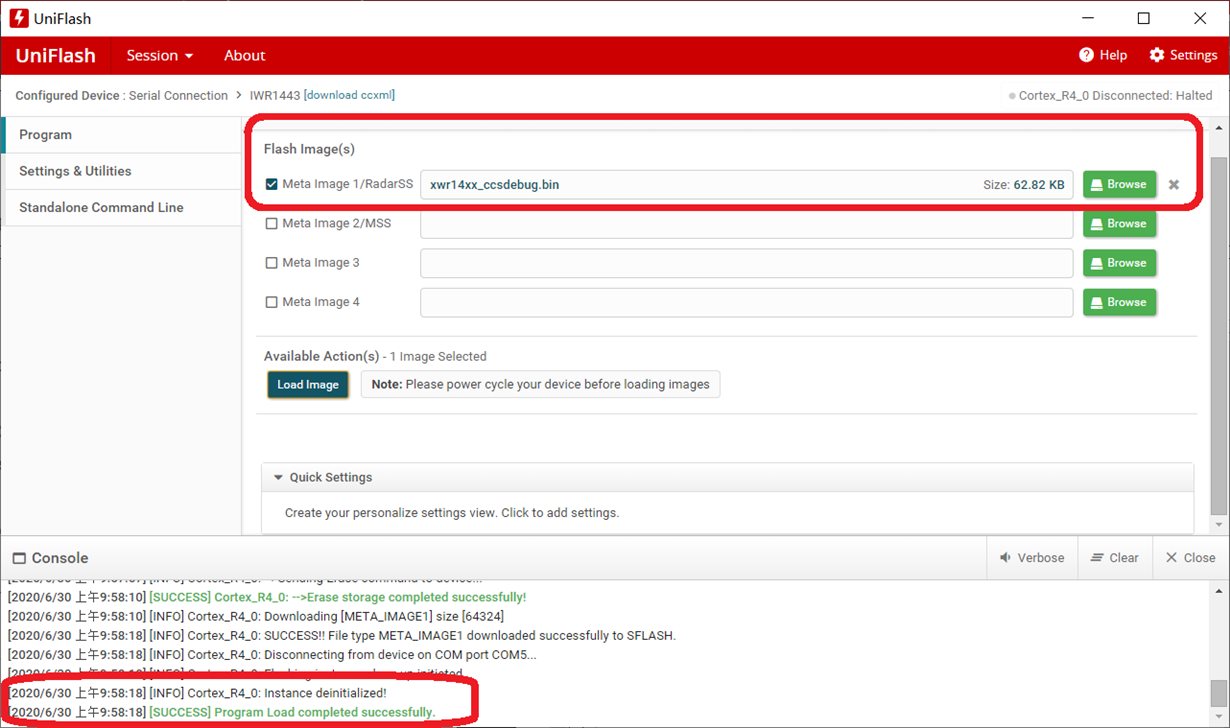Click the IWR1443 device name
Image resolution: width=1230 pixels, height=728 pixels.
[274, 95]
